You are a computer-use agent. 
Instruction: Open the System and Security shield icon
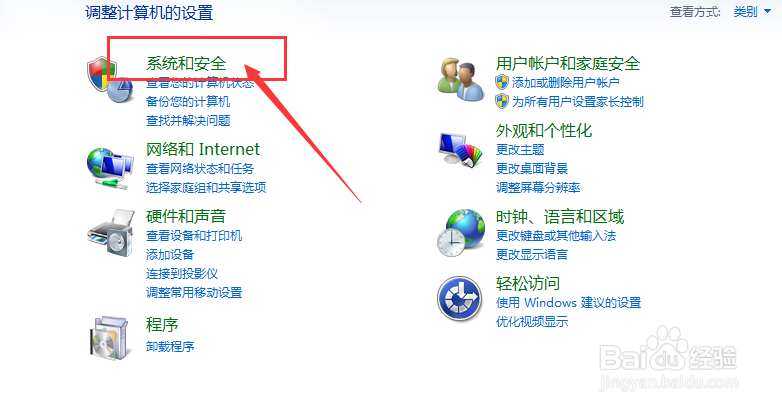[110, 80]
